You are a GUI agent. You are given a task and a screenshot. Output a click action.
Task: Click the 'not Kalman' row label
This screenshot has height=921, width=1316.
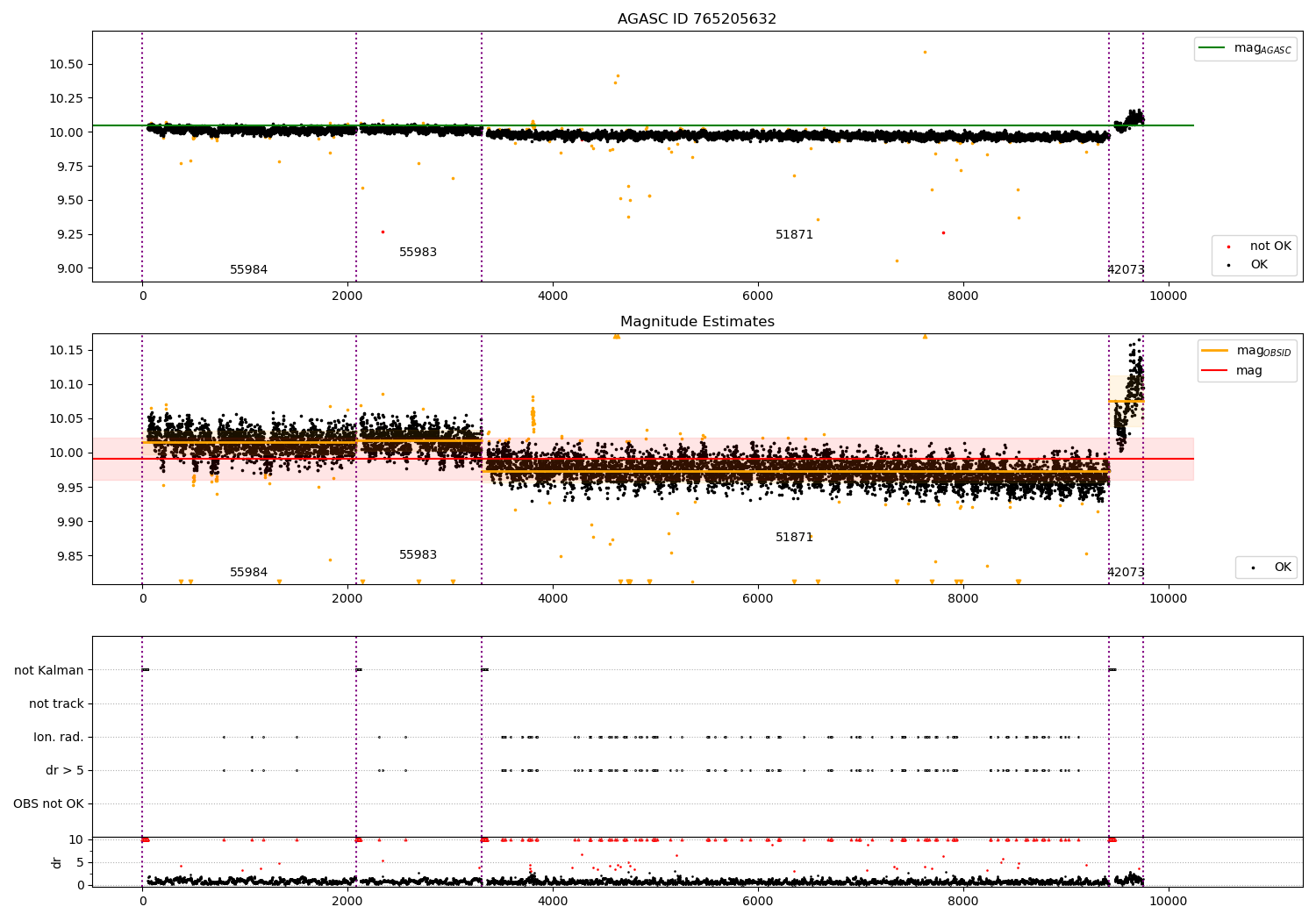tap(49, 670)
